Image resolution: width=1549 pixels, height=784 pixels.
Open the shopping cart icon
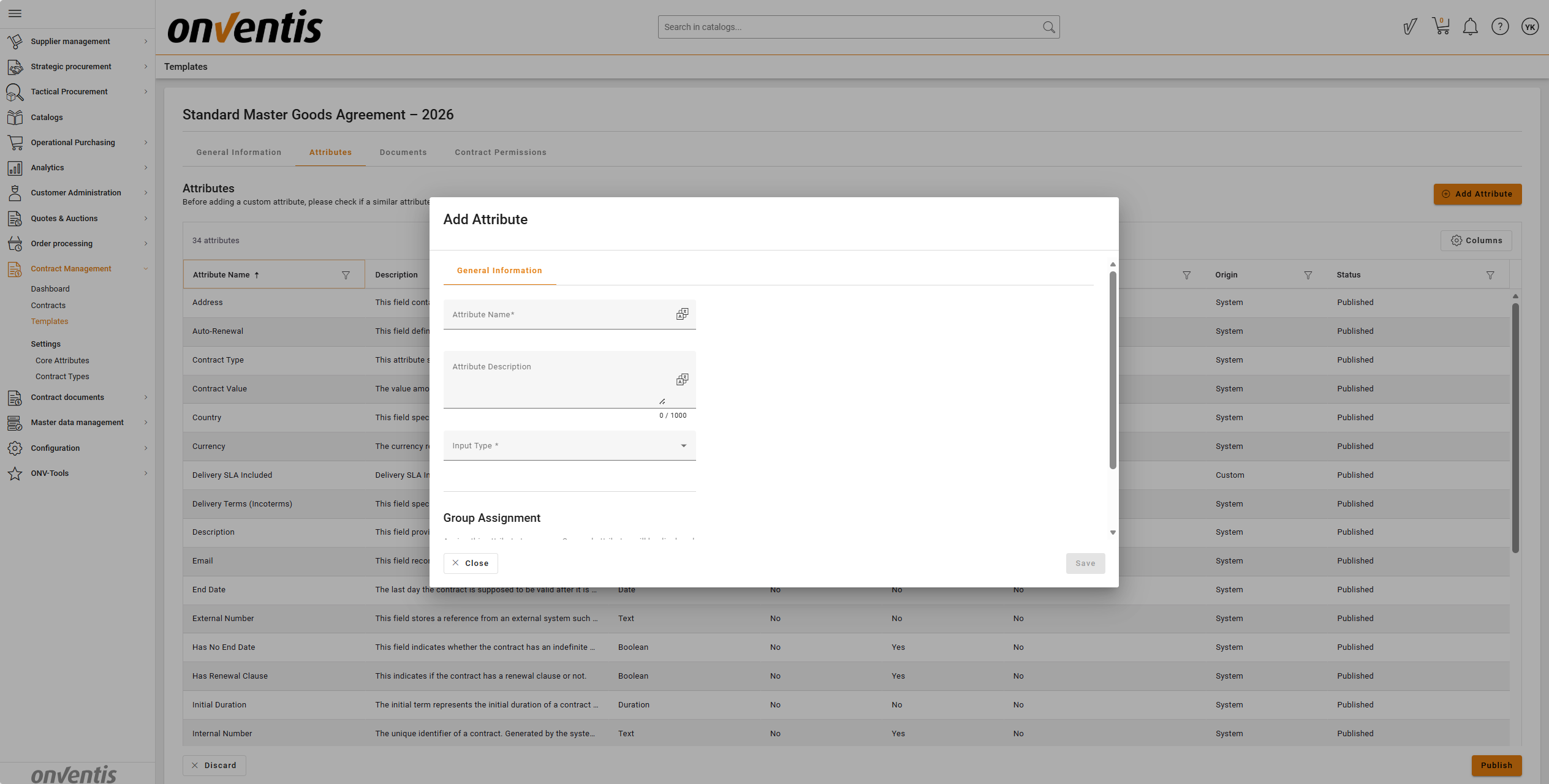(1441, 26)
